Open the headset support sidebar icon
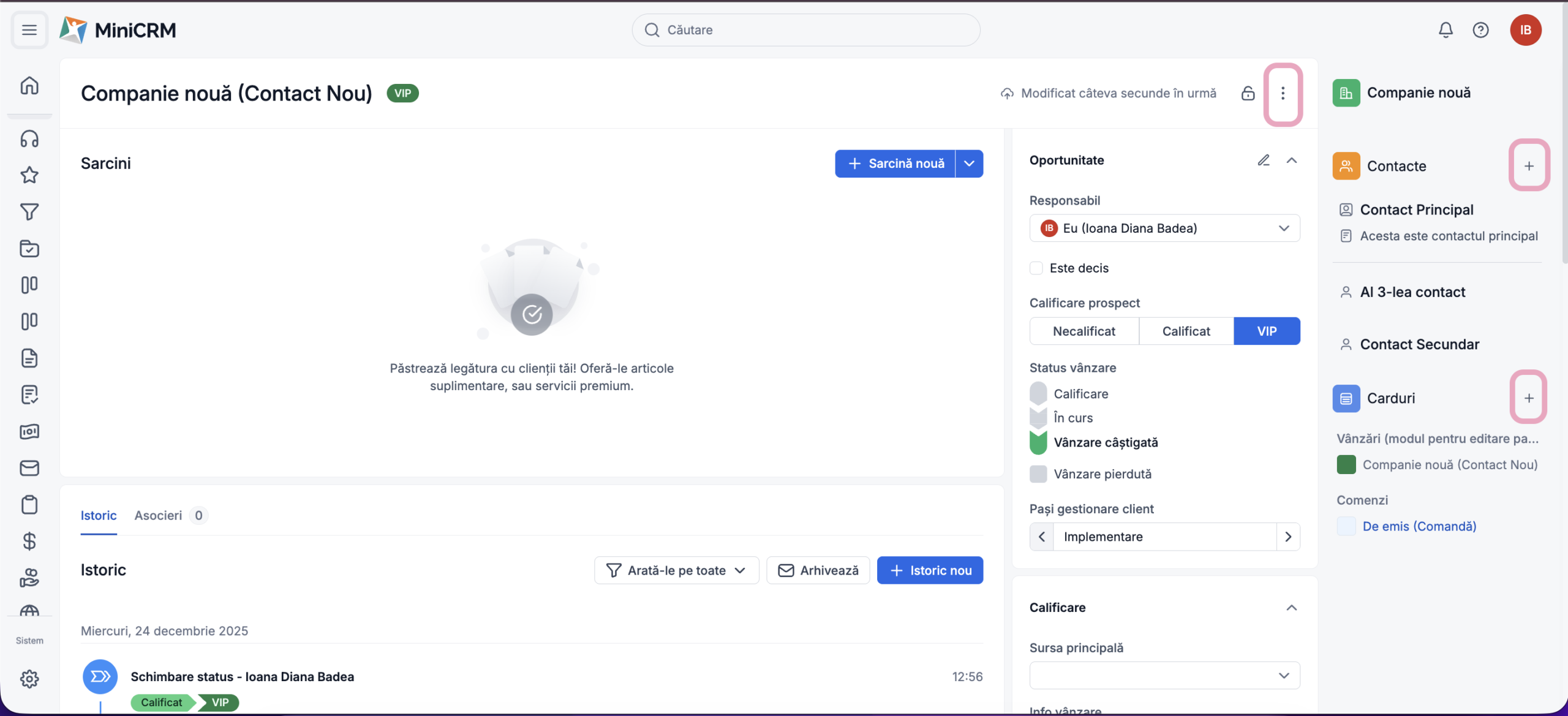 coord(29,139)
